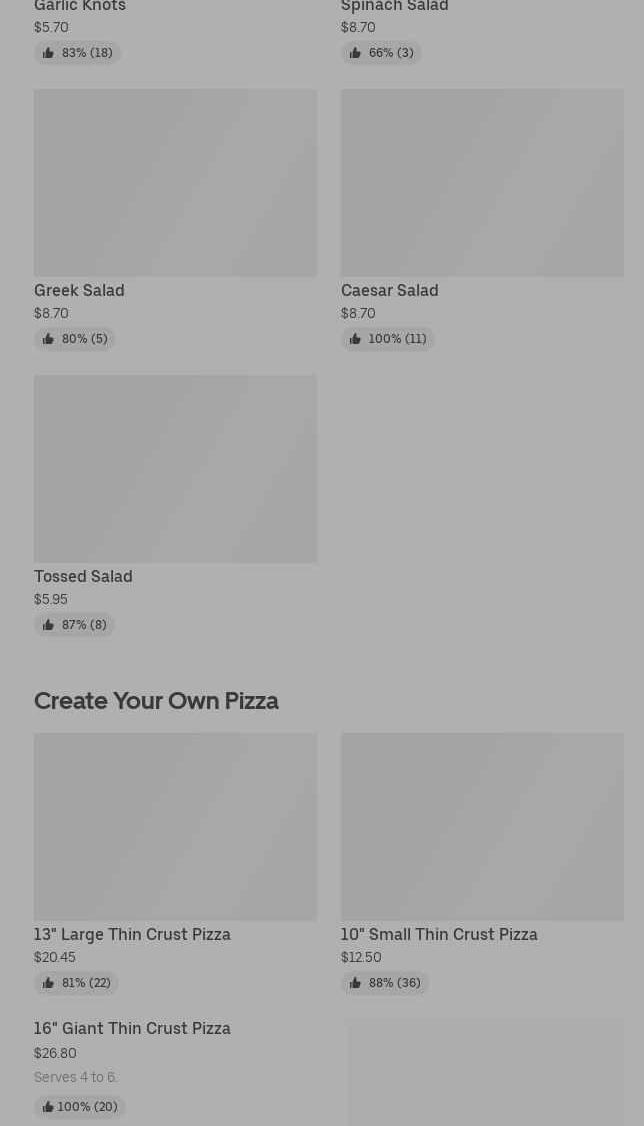644x1126 pixels.
Task: Click thumbs-up icon on Tossed Salad rating
Action: (48, 625)
